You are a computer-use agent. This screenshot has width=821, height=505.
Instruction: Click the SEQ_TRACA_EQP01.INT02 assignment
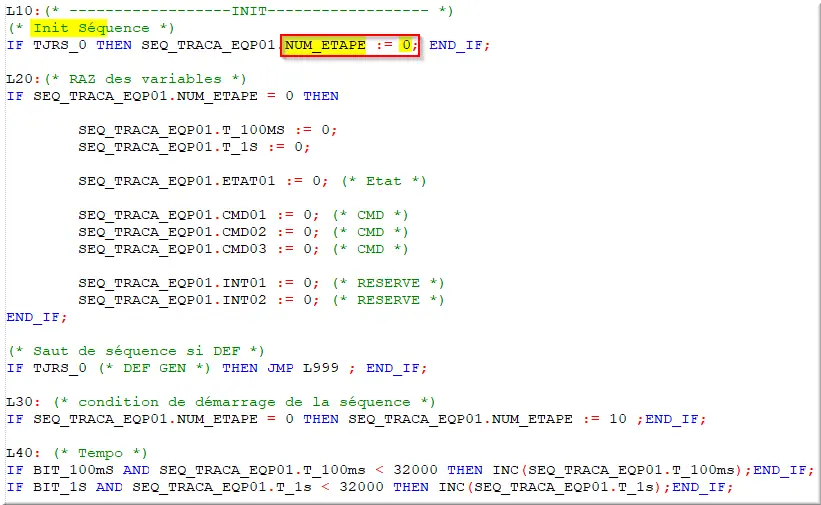coord(198,300)
